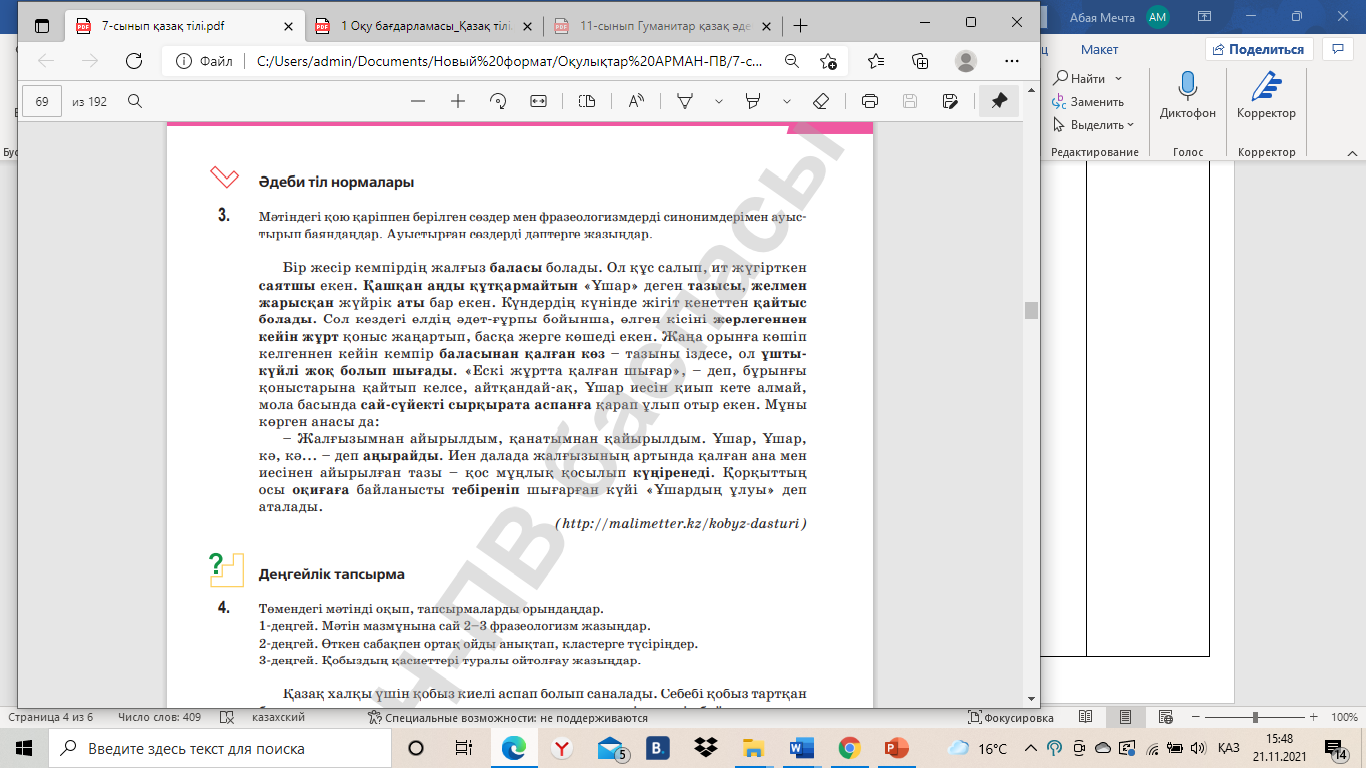This screenshot has width=1366, height=768.
Task: Show hidden system tray icons
Action: [x=1031, y=748]
